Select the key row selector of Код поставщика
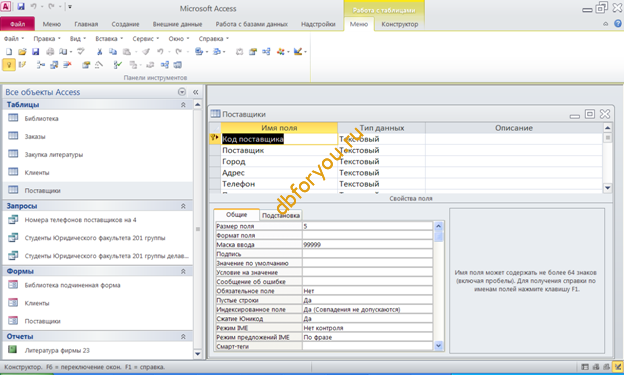The height and width of the screenshot is (375, 624). [215, 139]
